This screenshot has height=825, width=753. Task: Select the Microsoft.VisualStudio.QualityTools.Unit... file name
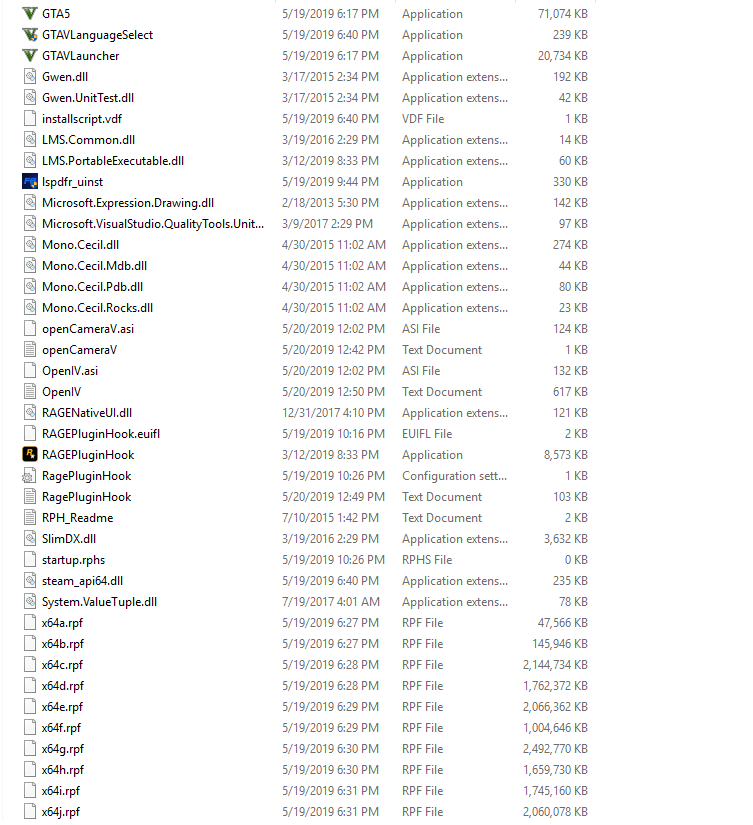pyautogui.click(x=153, y=224)
